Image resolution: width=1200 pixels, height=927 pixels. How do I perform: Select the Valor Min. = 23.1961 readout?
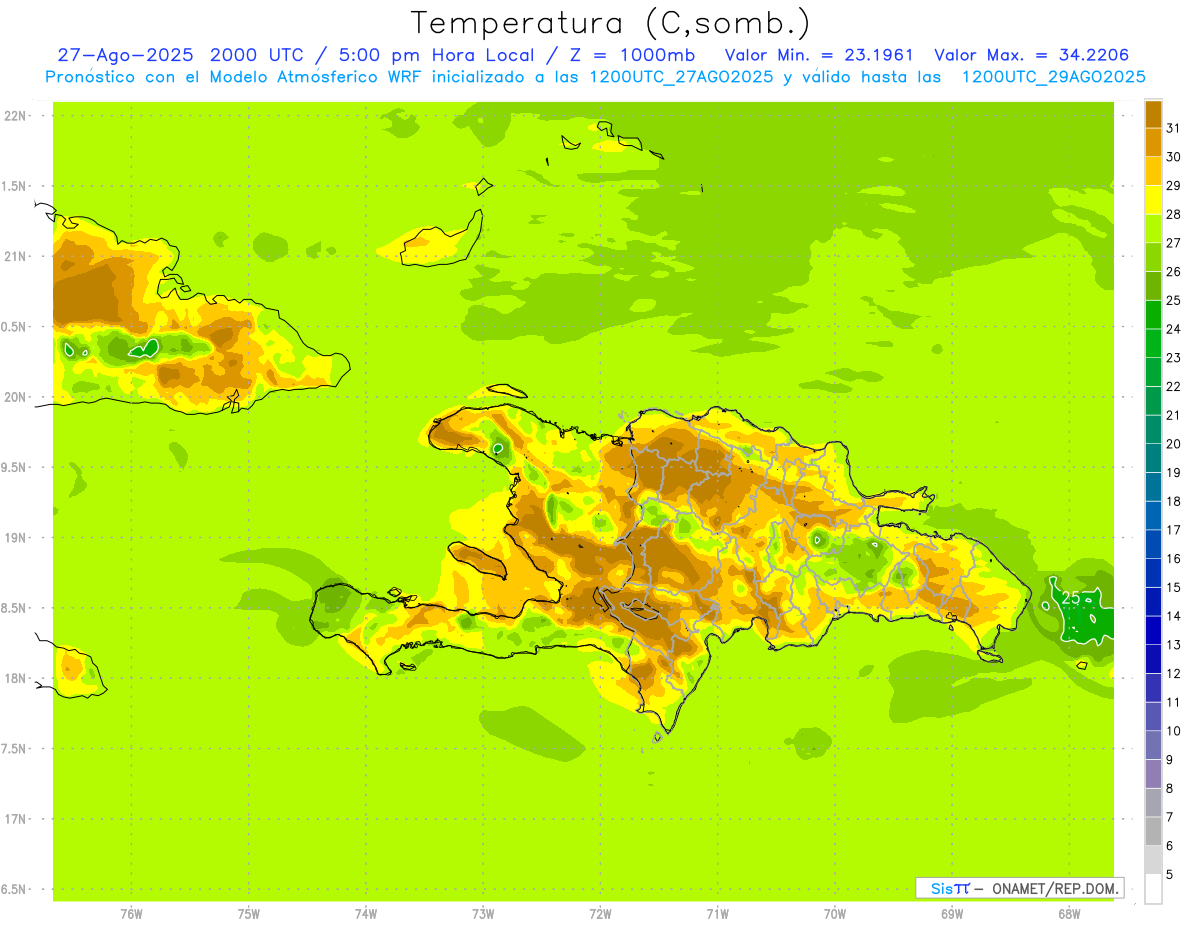click(818, 55)
